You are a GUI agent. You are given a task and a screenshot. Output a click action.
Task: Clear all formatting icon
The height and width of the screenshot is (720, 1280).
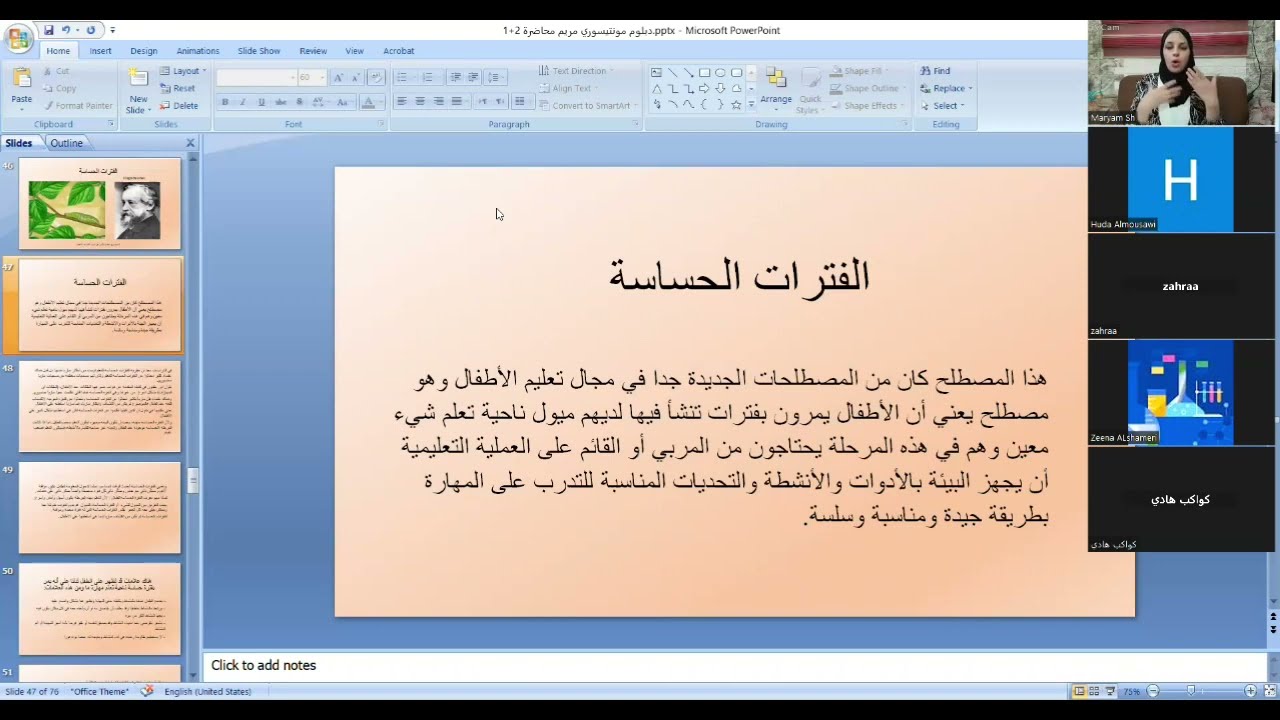click(376, 77)
